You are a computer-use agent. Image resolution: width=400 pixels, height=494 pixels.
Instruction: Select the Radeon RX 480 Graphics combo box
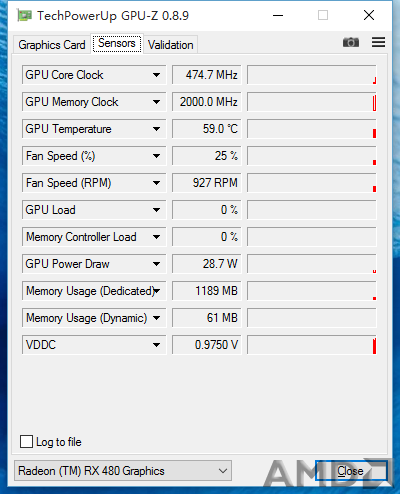point(123,471)
